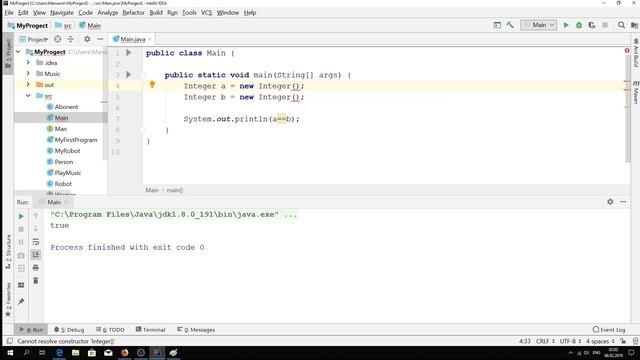Collapse the MyProgect root node
This screenshot has width=640, height=360.
point(18,52)
